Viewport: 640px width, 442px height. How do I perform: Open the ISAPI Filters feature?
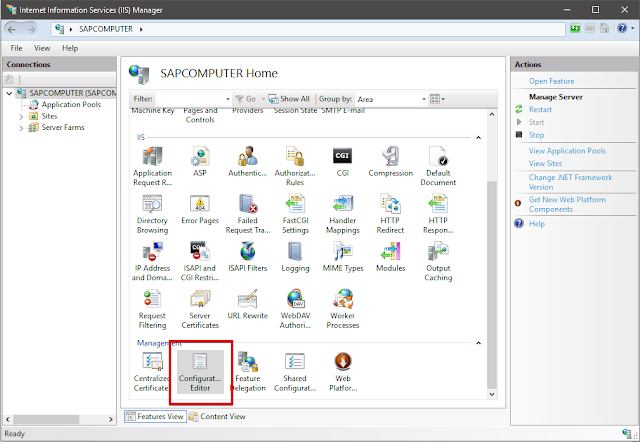(x=247, y=257)
